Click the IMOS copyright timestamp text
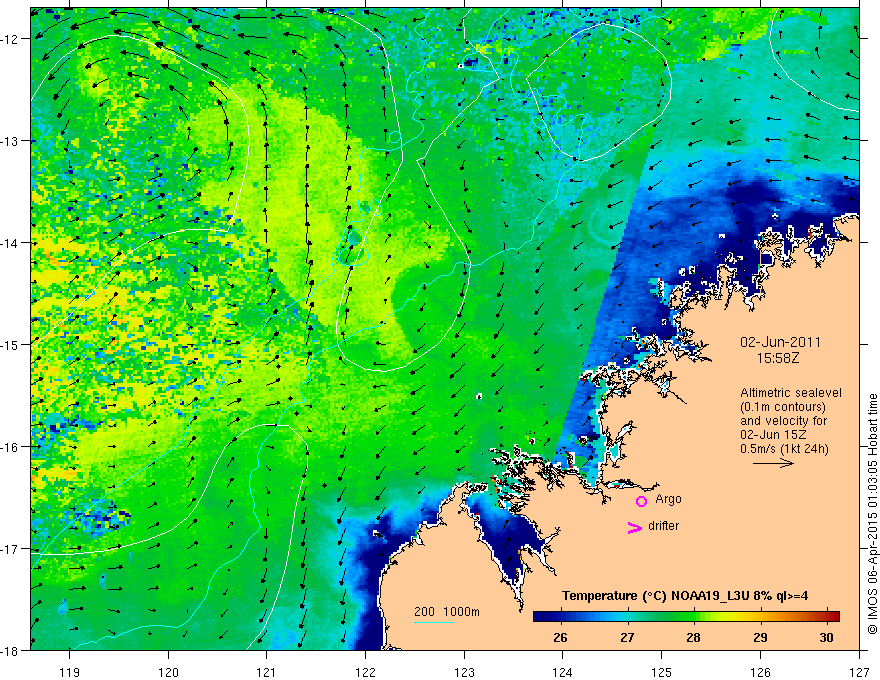This screenshot has height=680, width=880. pos(872,514)
